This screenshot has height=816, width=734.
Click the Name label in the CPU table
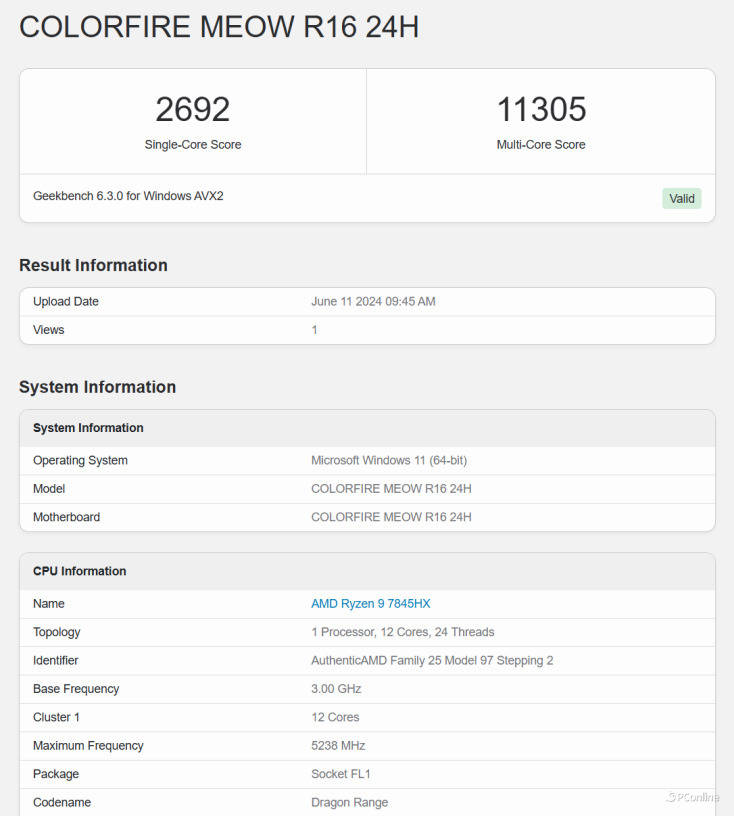(x=49, y=604)
